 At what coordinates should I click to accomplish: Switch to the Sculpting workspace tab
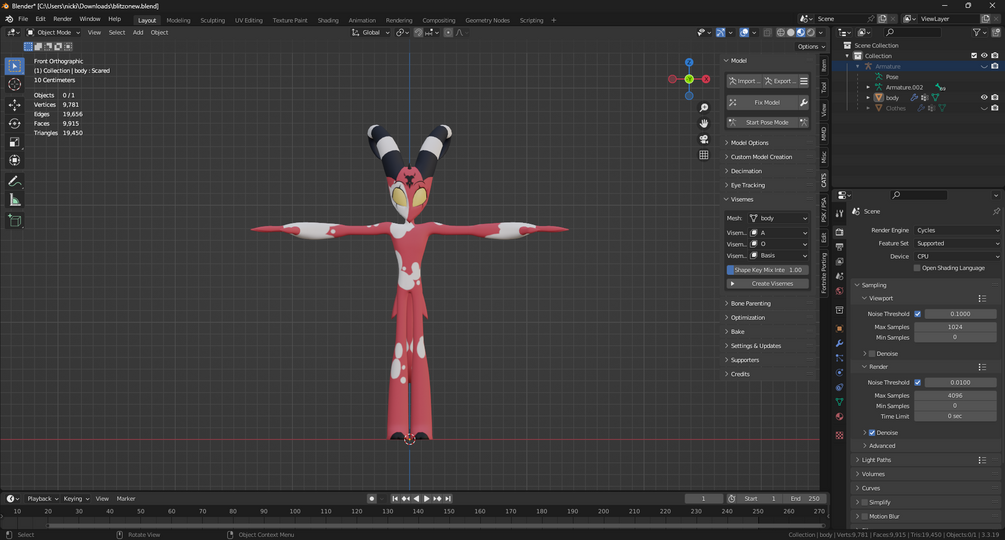click(212, 20)
